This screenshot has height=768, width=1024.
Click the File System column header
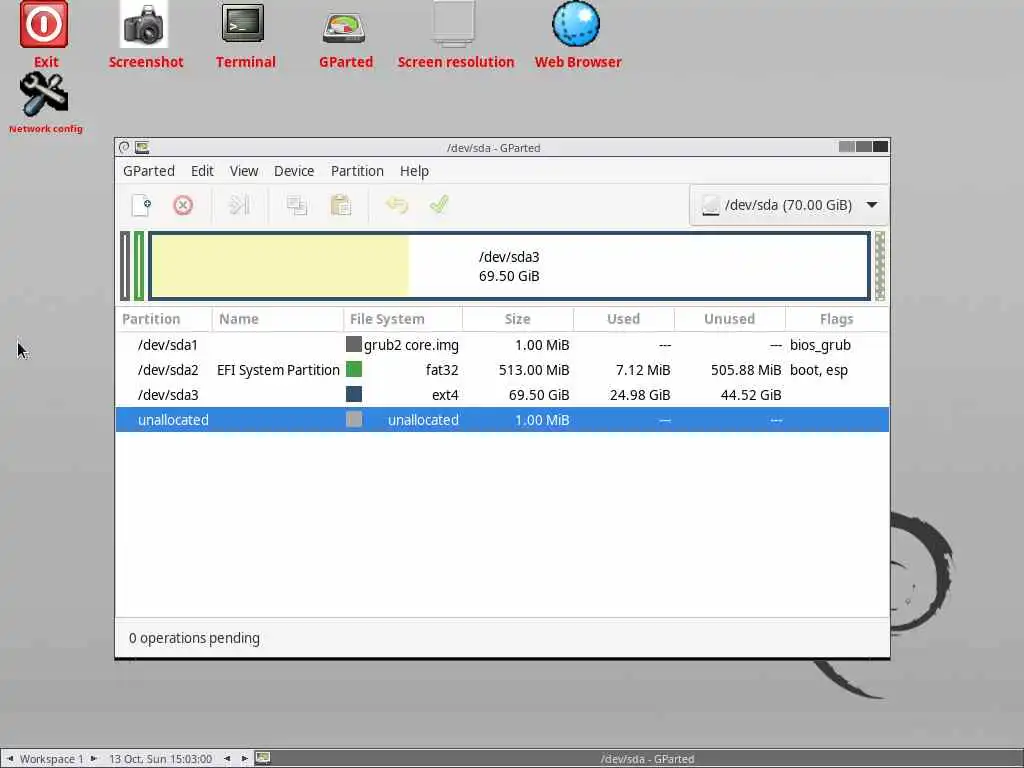click(x=403, y=319)
